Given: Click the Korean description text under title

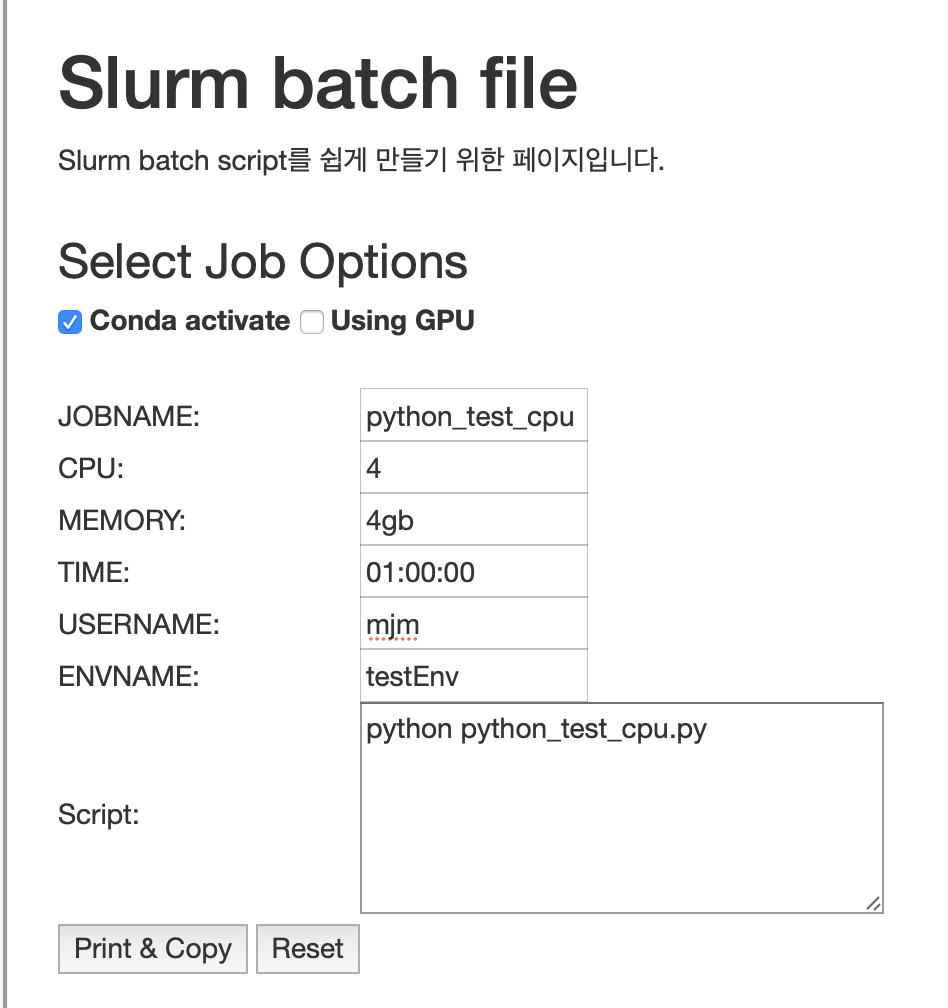Looking at the screenshot, I should (361, 160).
